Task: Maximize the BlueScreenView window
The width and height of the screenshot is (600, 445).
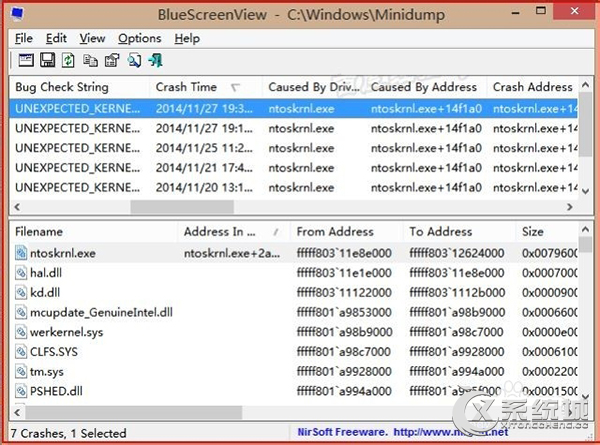Action: click(x=541, y=11)
